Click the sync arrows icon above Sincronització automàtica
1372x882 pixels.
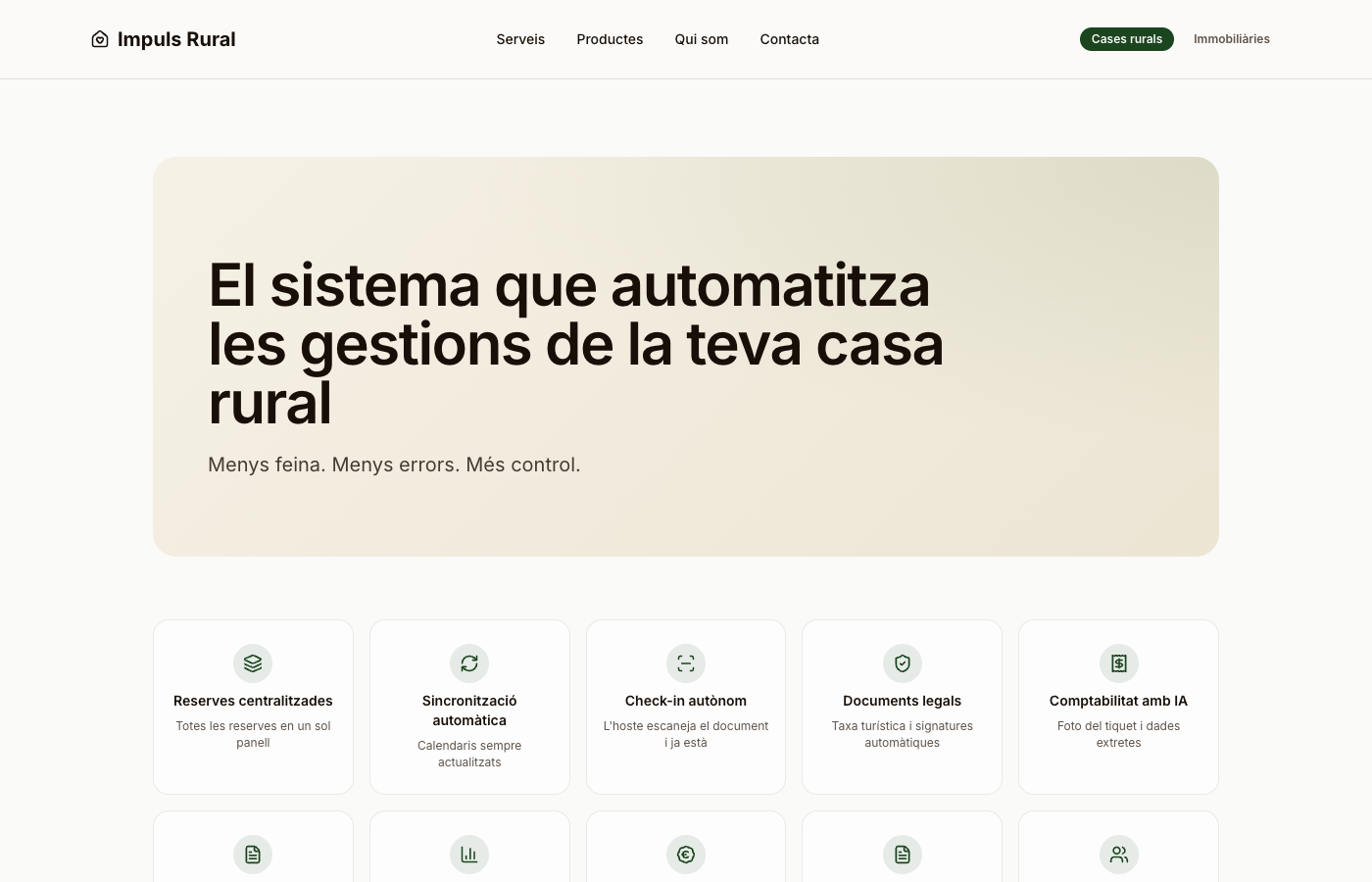[469, 663]
